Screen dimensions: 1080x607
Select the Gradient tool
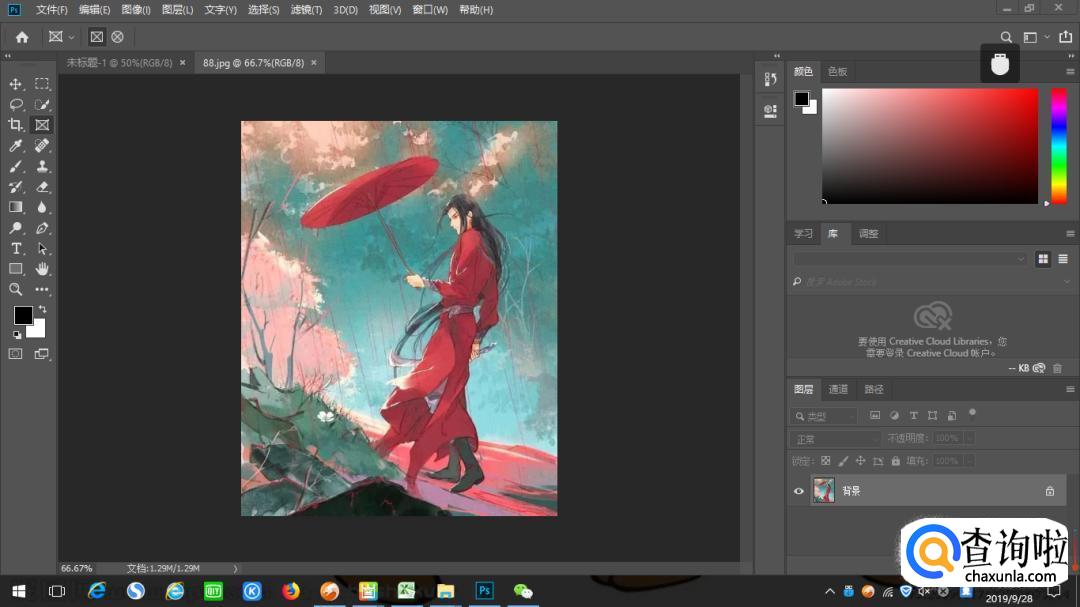[15, 207]
